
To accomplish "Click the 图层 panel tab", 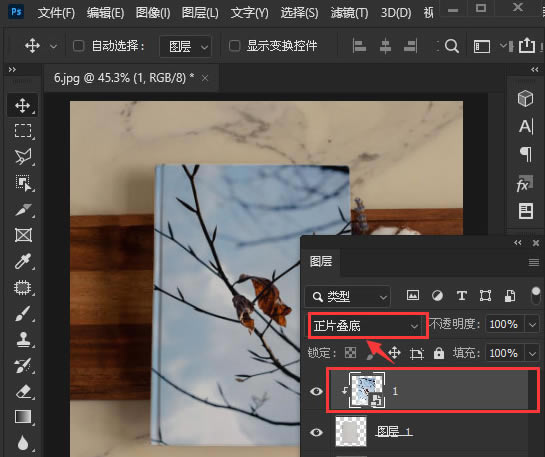I will pos(321,261).
